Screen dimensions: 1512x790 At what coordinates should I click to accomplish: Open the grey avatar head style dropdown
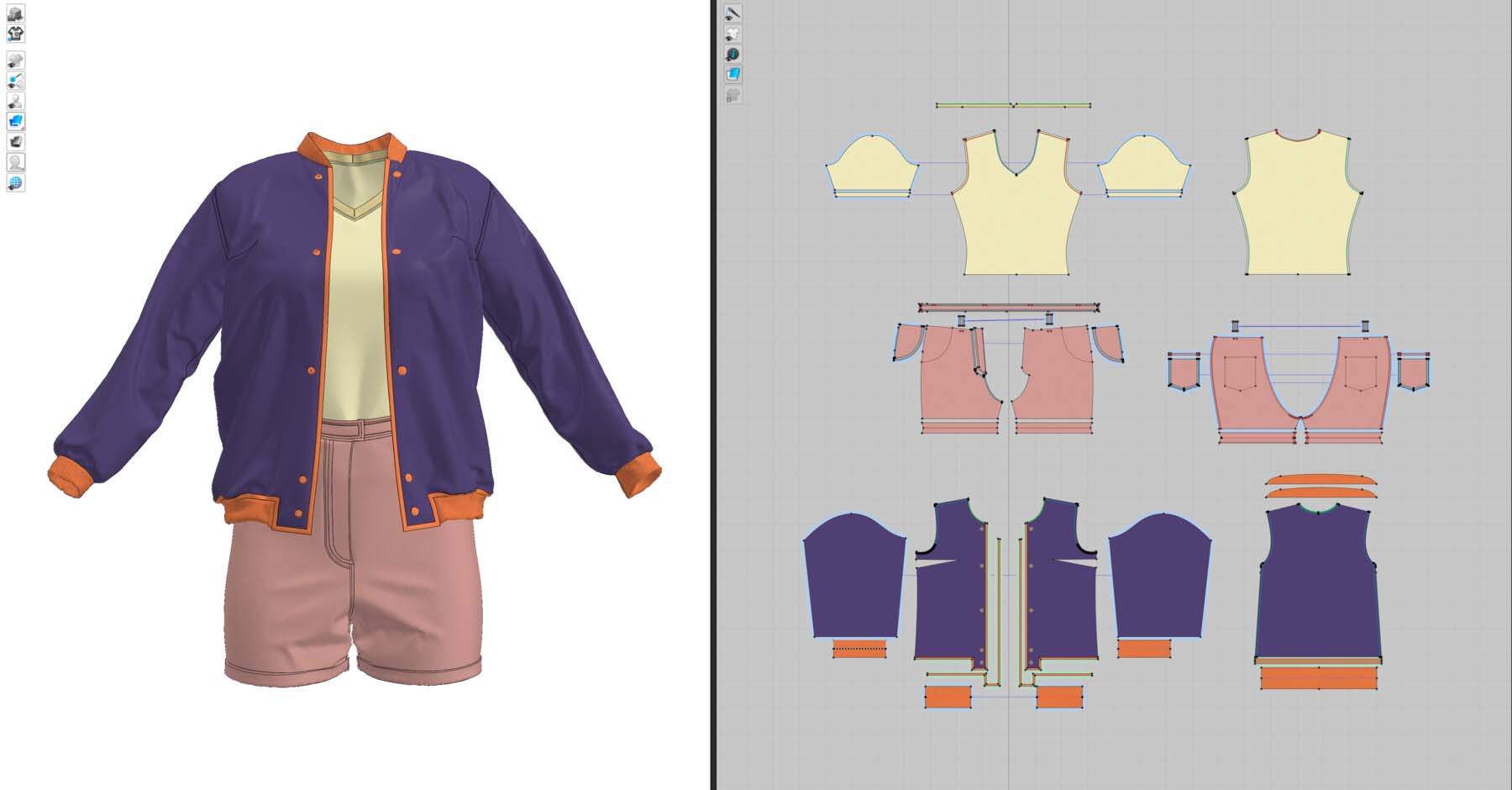pos(15,162)
